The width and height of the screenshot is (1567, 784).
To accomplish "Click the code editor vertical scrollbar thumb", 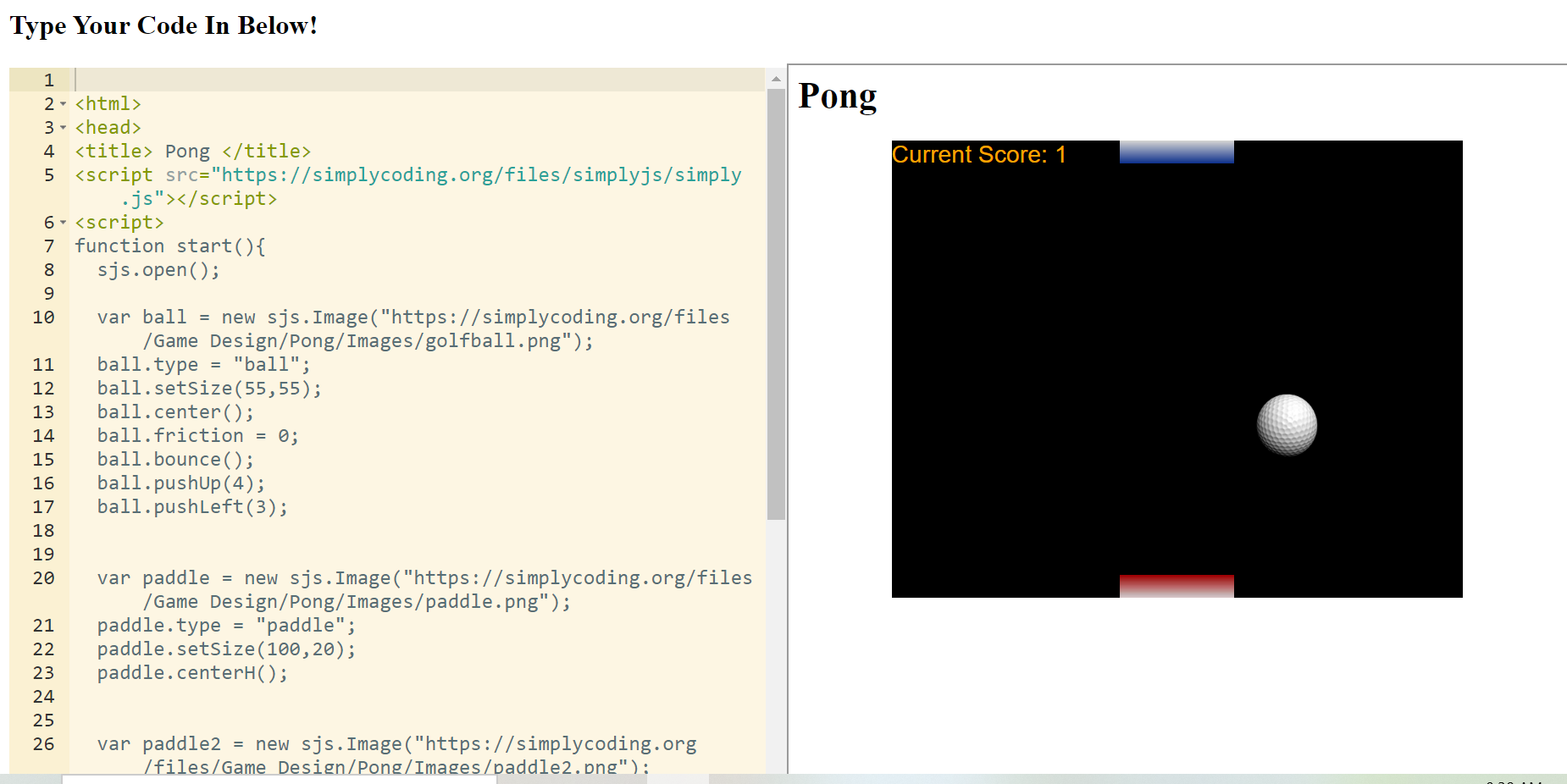I will (776, 304).
